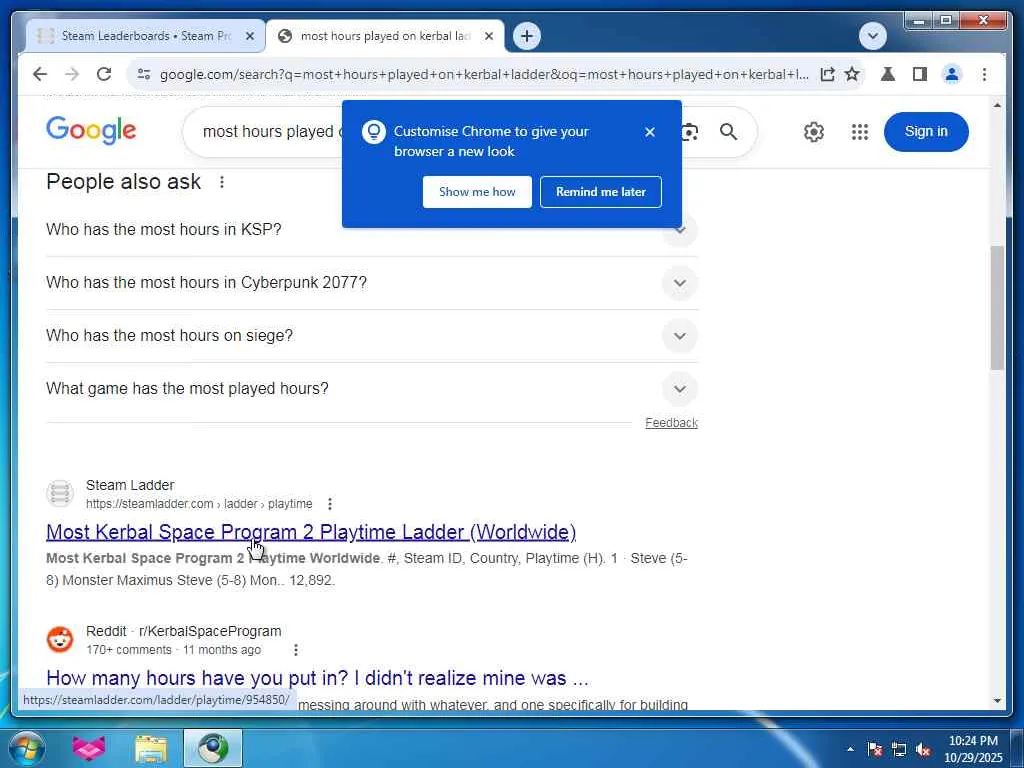
Task: Open Chrome Labs flask icon
Action: click(888, 74)
